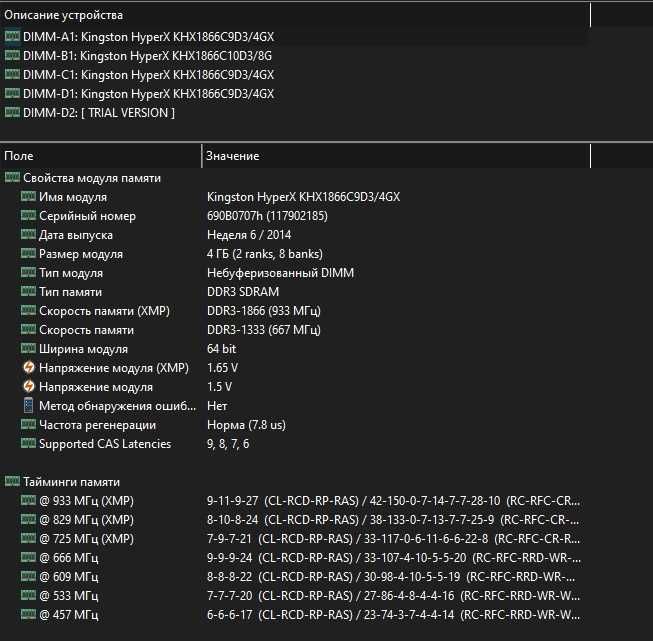
Task: Select the DIMM-D2 [ TRIAL VERSION ] entry
Action: coord(99,112)
